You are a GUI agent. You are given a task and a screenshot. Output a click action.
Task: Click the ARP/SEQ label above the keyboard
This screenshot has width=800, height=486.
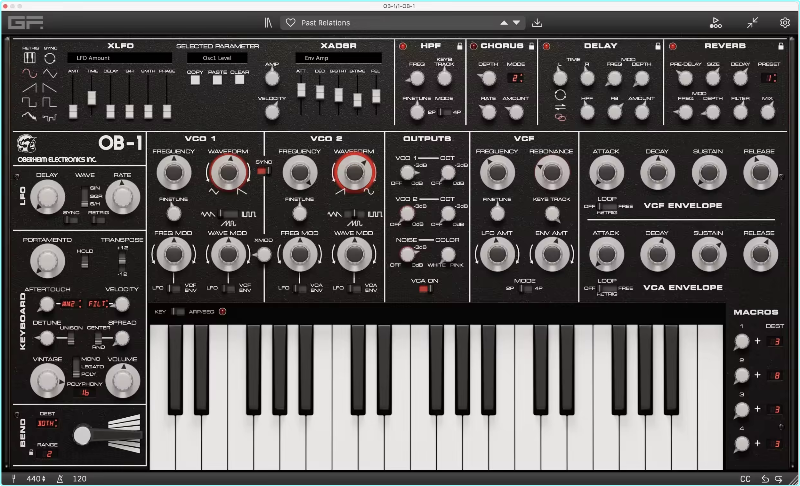[x=202, y=312]
